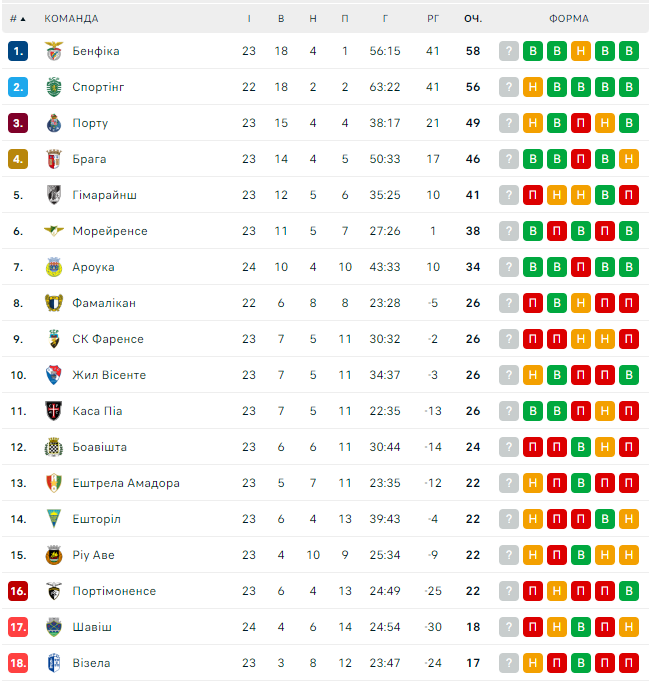Sort standings by ОЧ. points column
Screen dimensions: 655x683
[473, 18]
